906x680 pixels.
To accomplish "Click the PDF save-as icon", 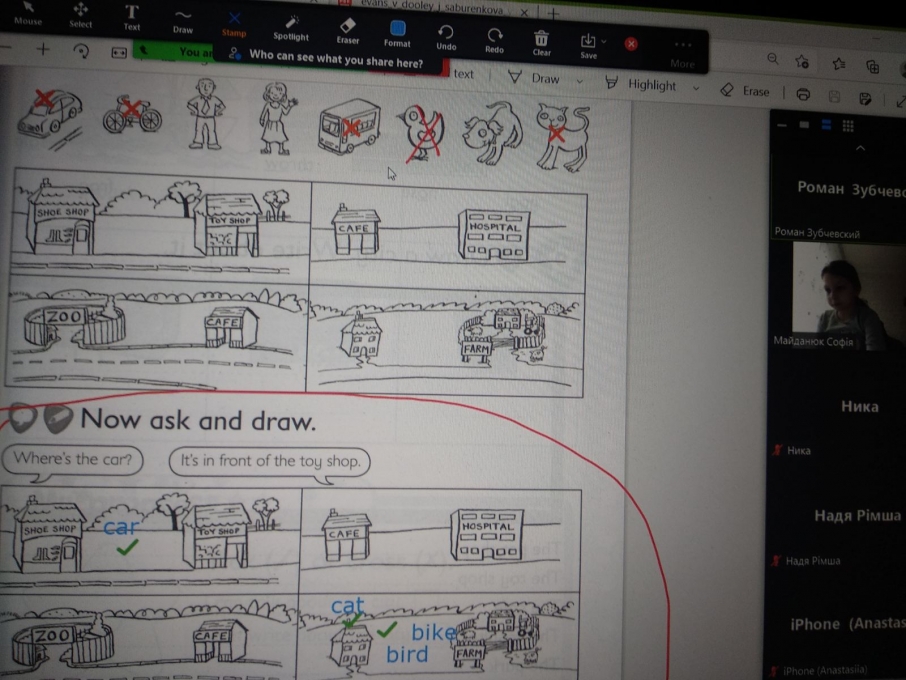I will point(864,98).
